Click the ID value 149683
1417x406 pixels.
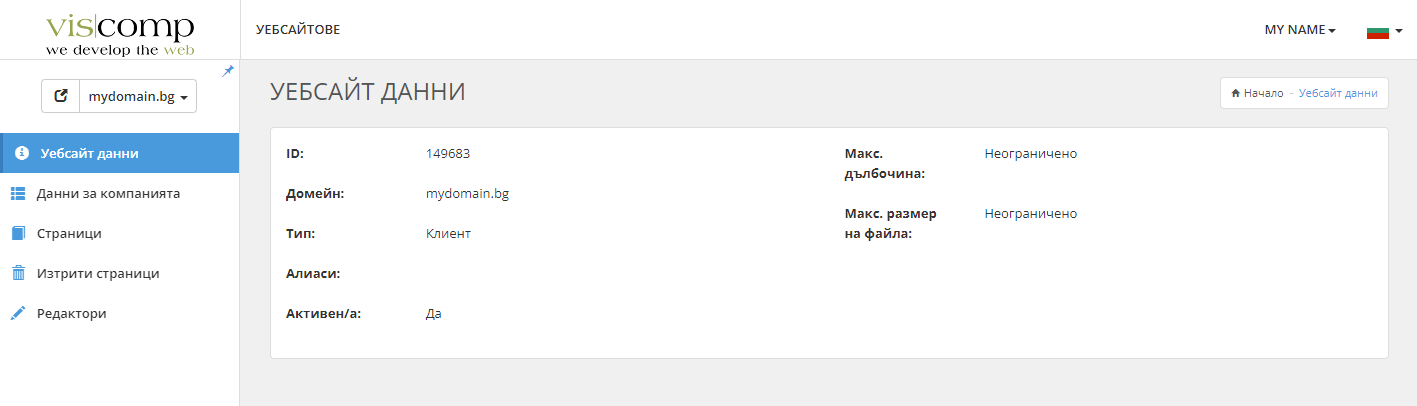point(448,154)
